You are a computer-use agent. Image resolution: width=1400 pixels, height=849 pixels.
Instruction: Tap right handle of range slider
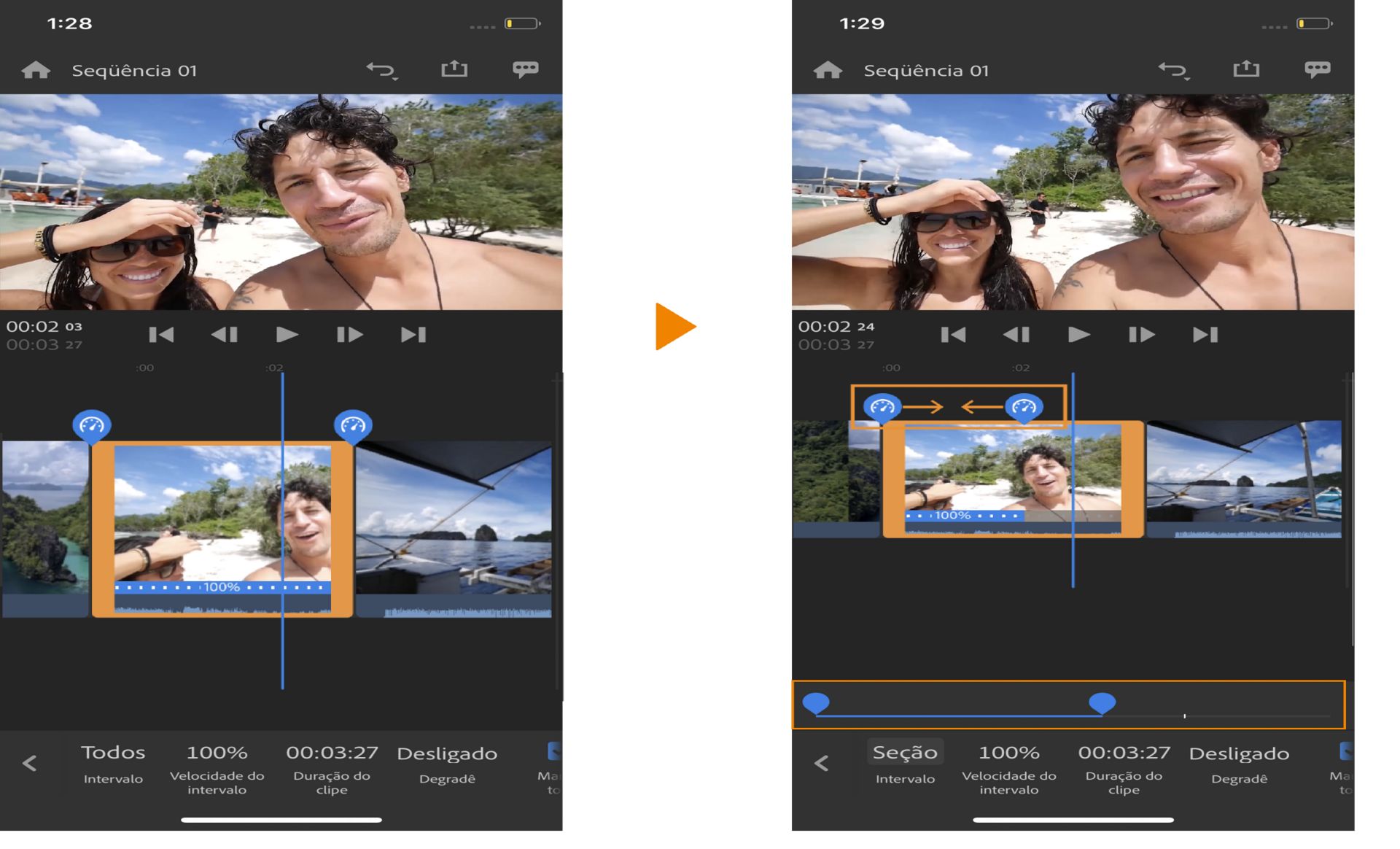(x=1102, y=702)
